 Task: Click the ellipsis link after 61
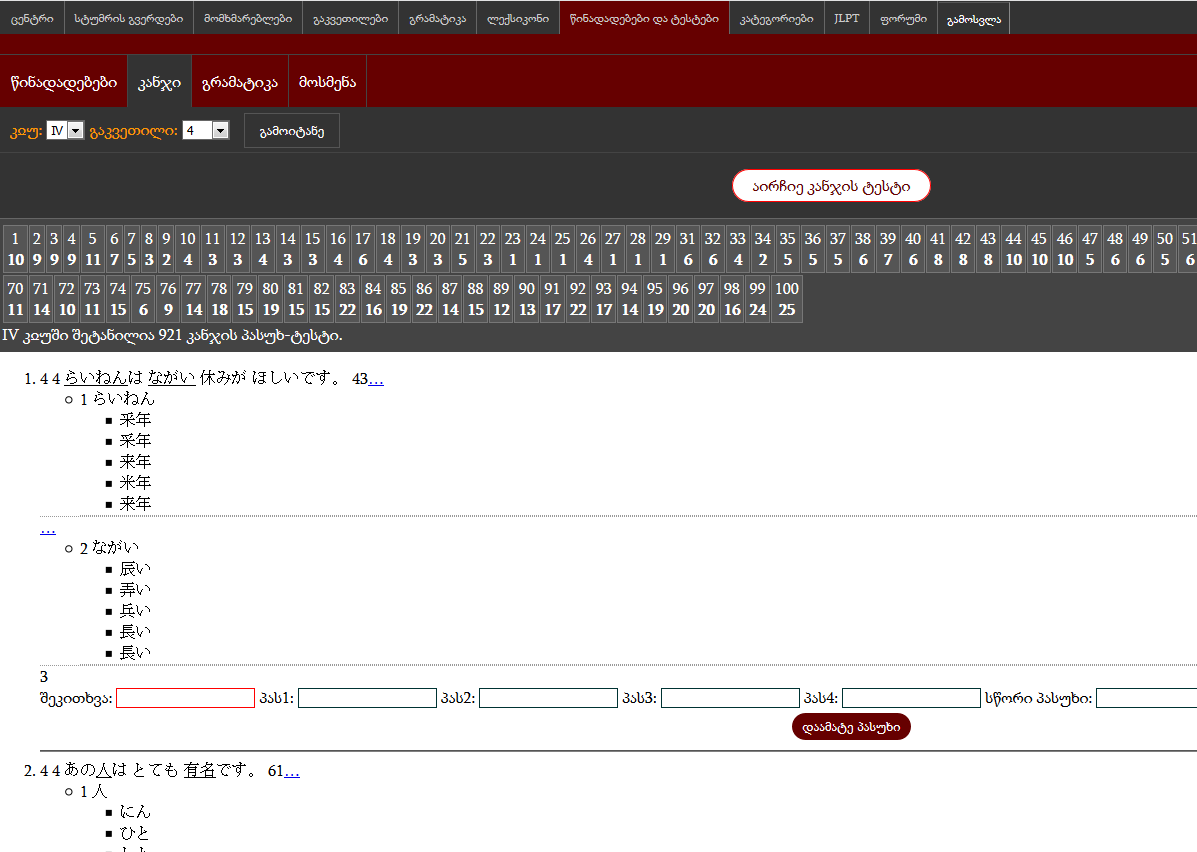292,771
